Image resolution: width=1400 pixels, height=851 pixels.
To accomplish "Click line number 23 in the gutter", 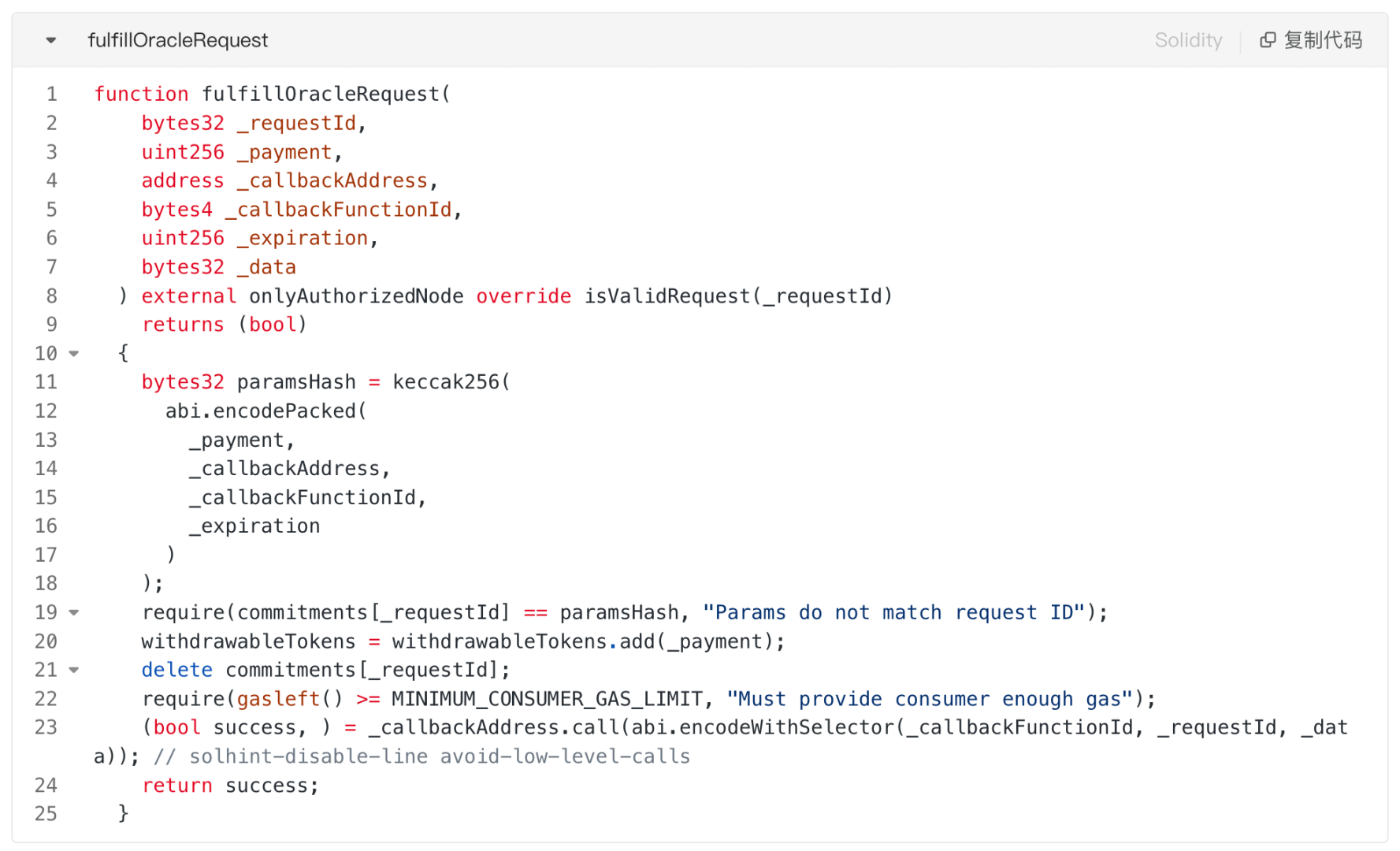I will pyautogui.click(x=46, y=727).
